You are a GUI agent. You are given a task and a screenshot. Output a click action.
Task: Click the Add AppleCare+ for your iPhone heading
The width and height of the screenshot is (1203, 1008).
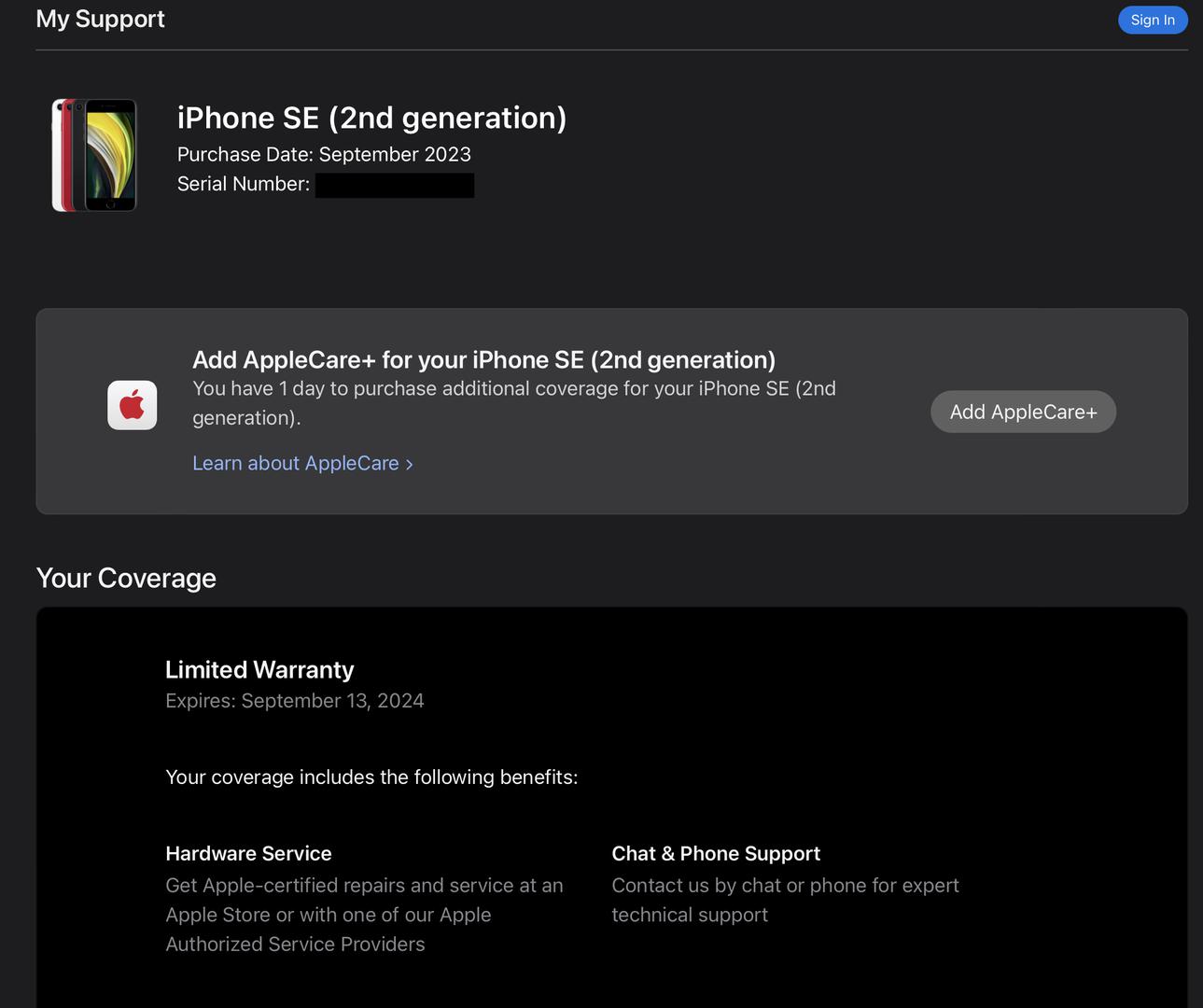pos(483,359)
